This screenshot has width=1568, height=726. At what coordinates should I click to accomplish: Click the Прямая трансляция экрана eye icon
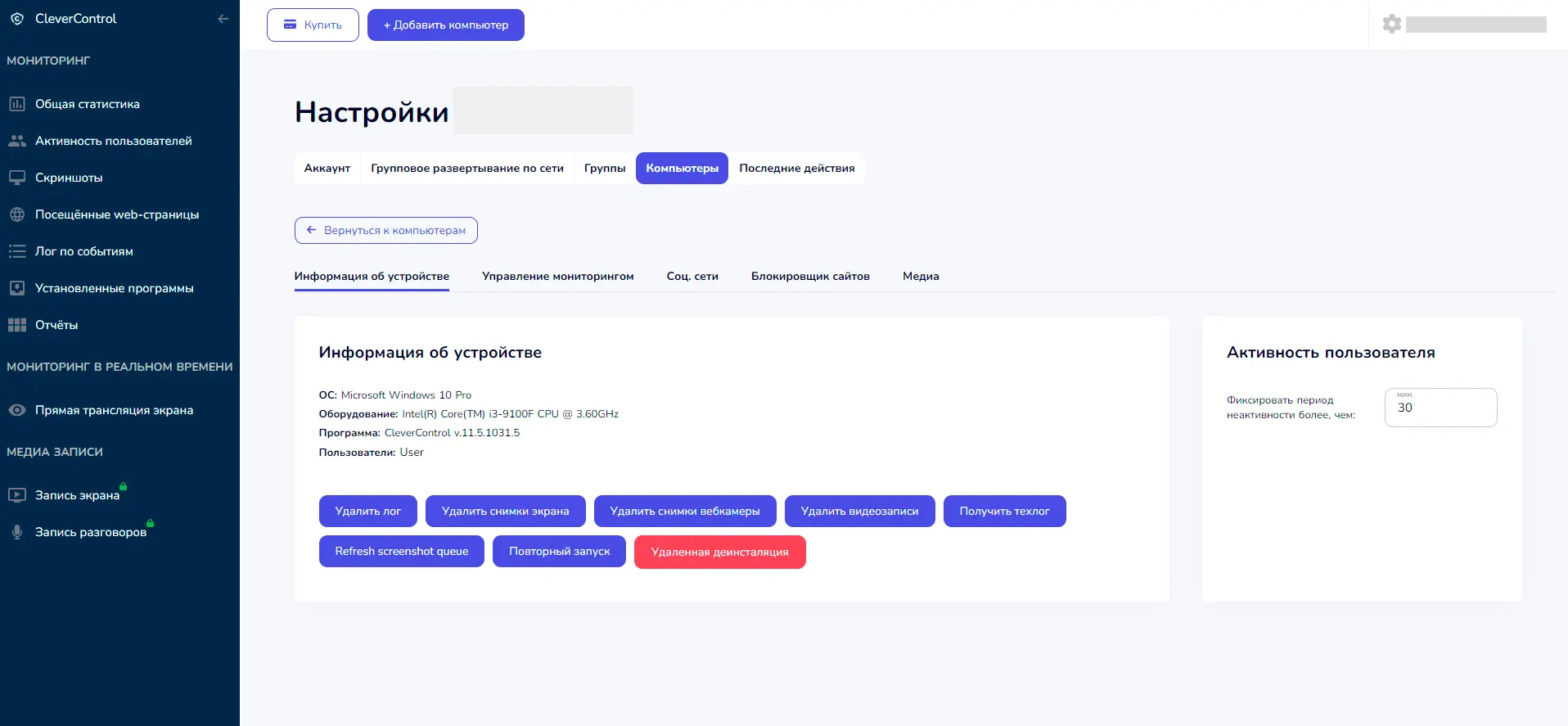pos(17,410)
